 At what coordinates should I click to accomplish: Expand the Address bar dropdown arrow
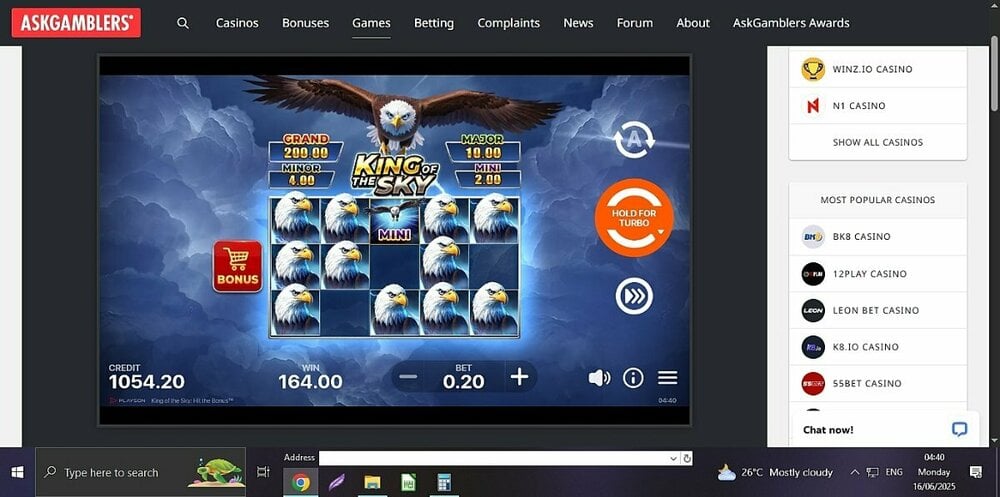(x=673, y=458)
